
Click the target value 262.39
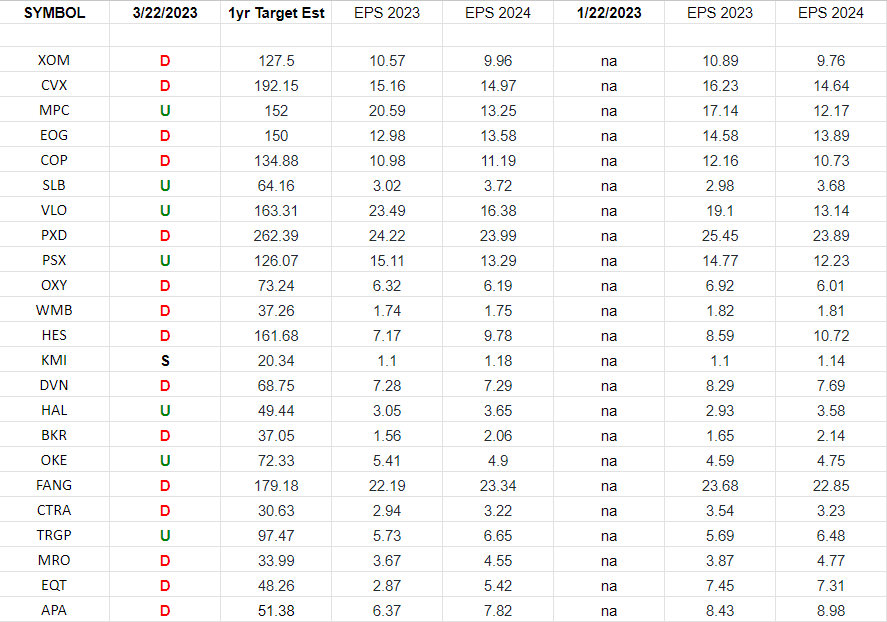[276, 236]
